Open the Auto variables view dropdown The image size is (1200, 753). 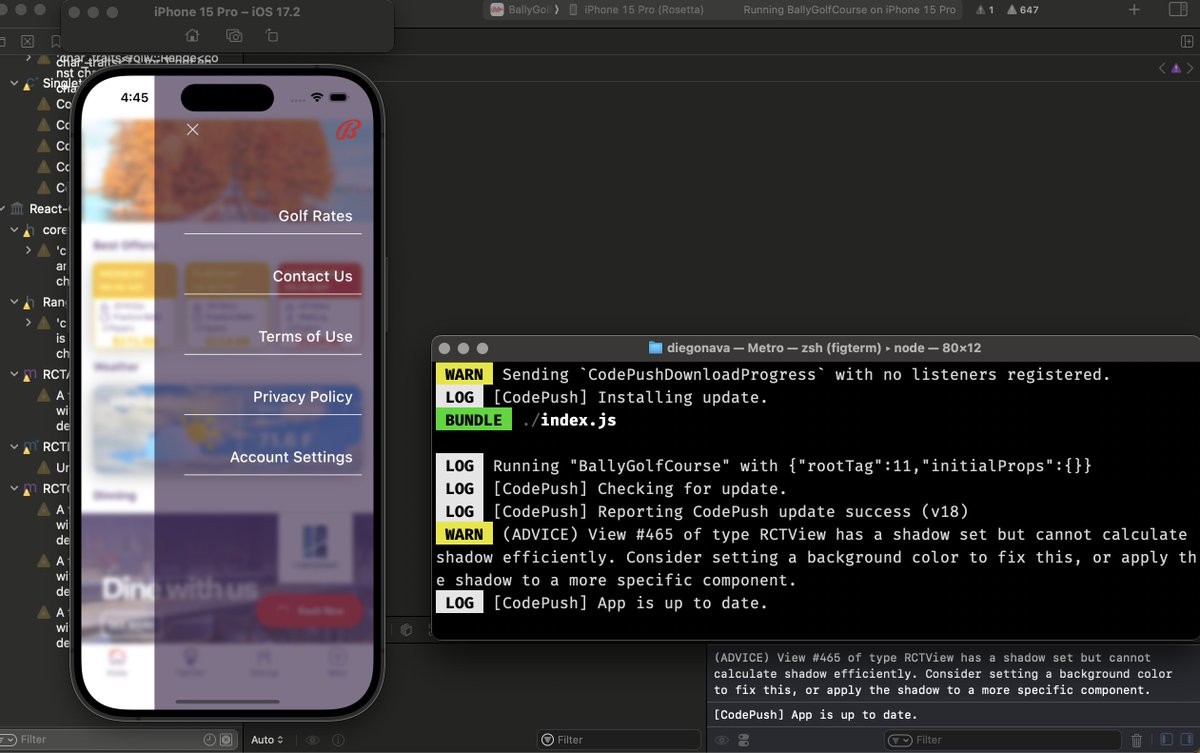(x=267, y=740)
